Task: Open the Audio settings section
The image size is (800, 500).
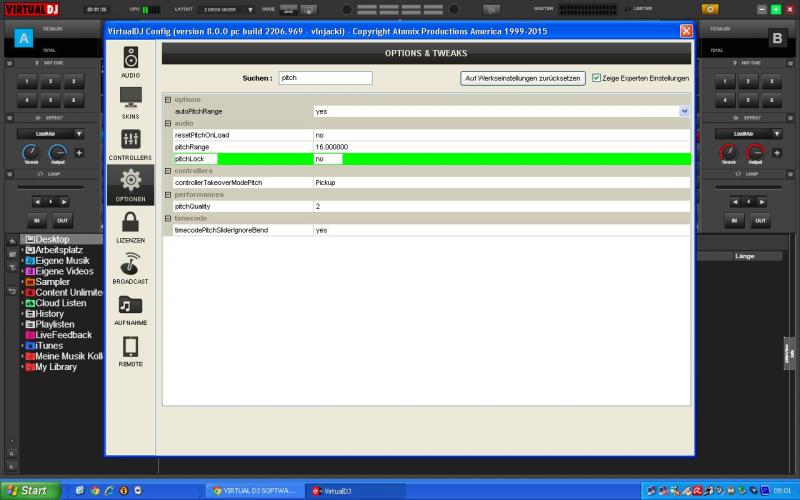Action: 130,62
